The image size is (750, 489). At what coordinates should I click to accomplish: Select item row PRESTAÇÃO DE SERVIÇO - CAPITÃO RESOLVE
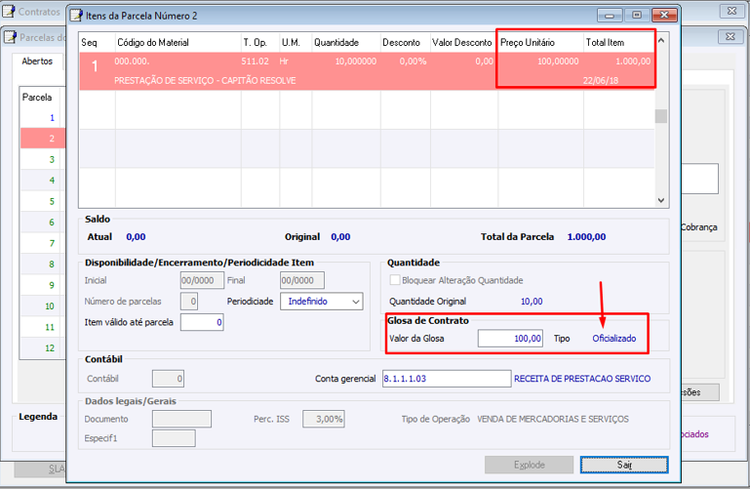366,71
